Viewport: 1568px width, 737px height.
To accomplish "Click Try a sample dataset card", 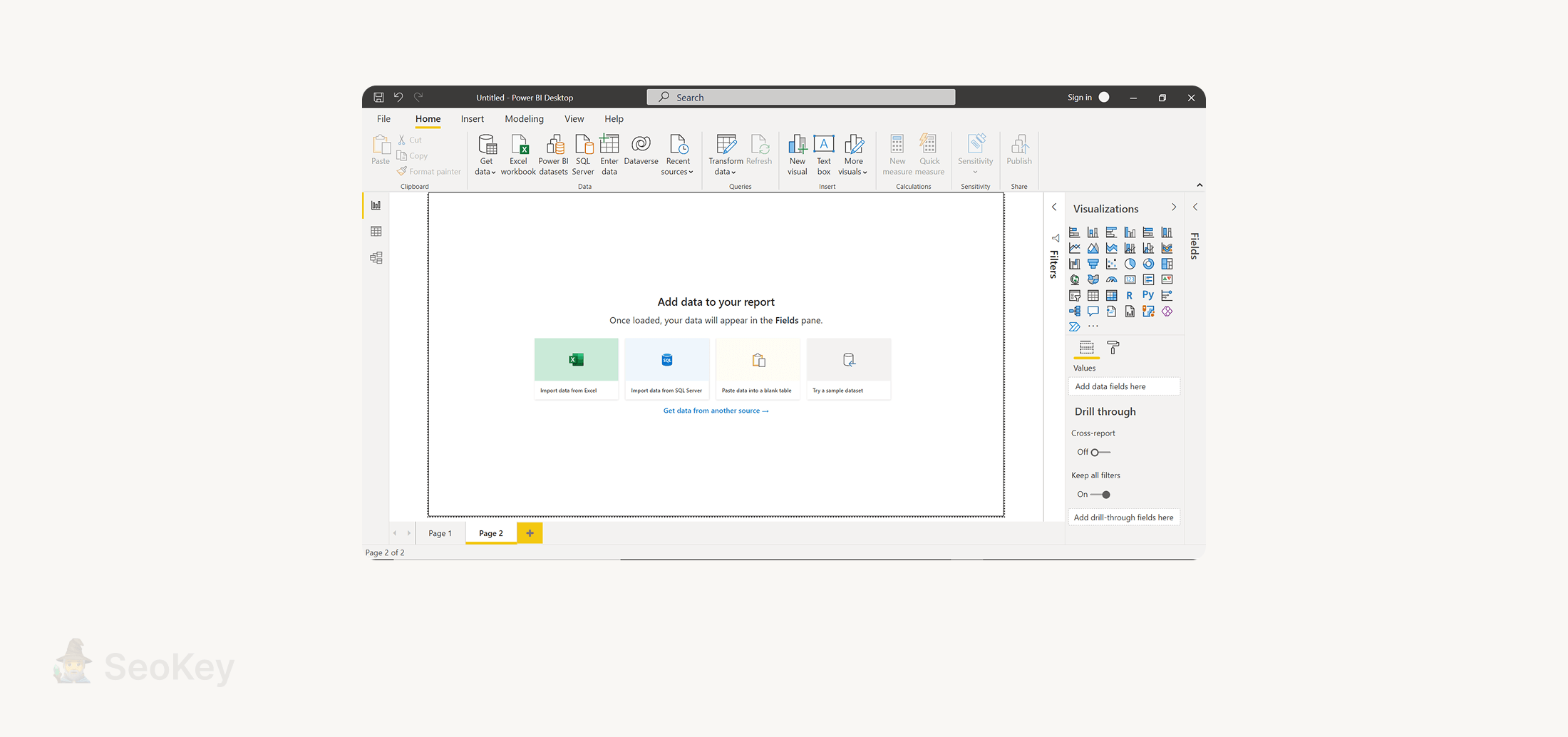I will tap(848, 368).
